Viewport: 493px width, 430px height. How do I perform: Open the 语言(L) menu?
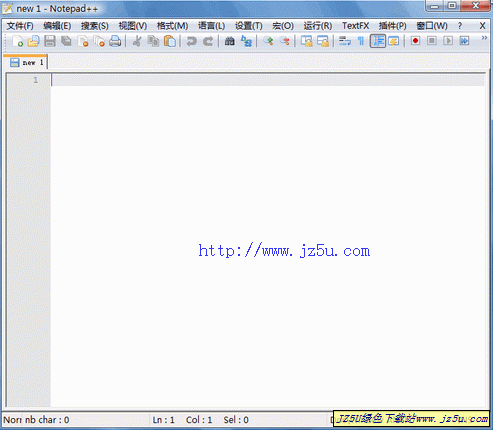coord(211,26)
